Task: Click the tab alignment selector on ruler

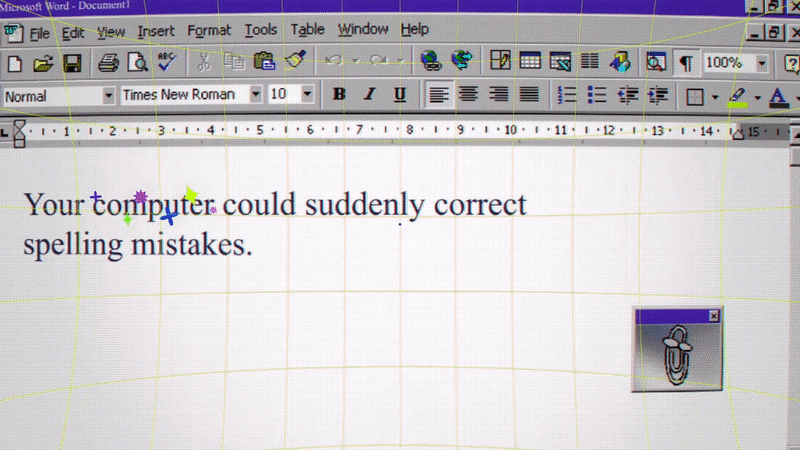Action: click(x=5, y=134)
